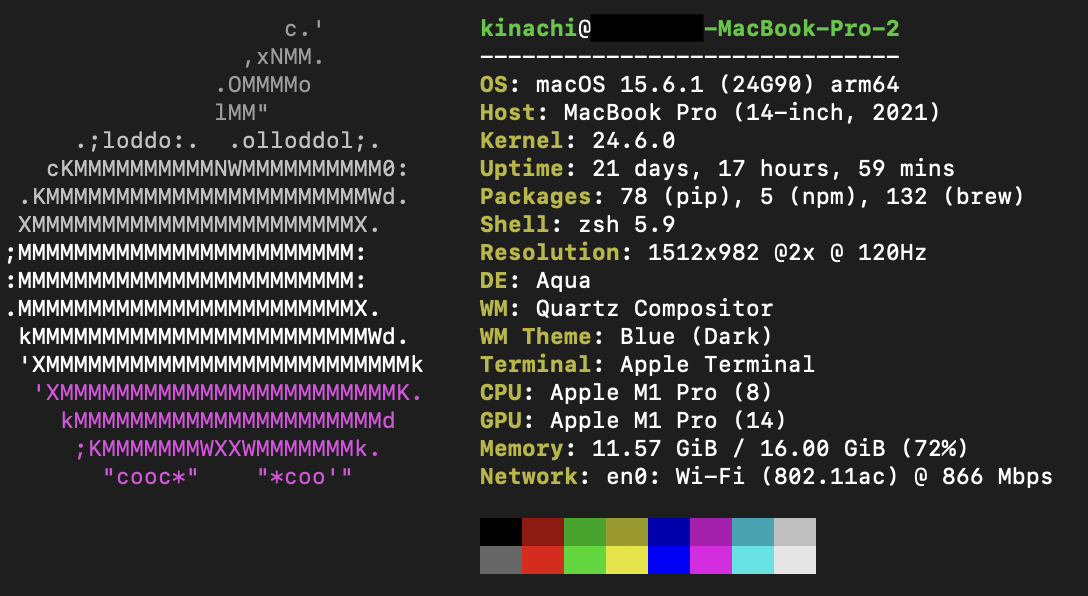Click the cyan color block in bottom row

click(753, 559)
